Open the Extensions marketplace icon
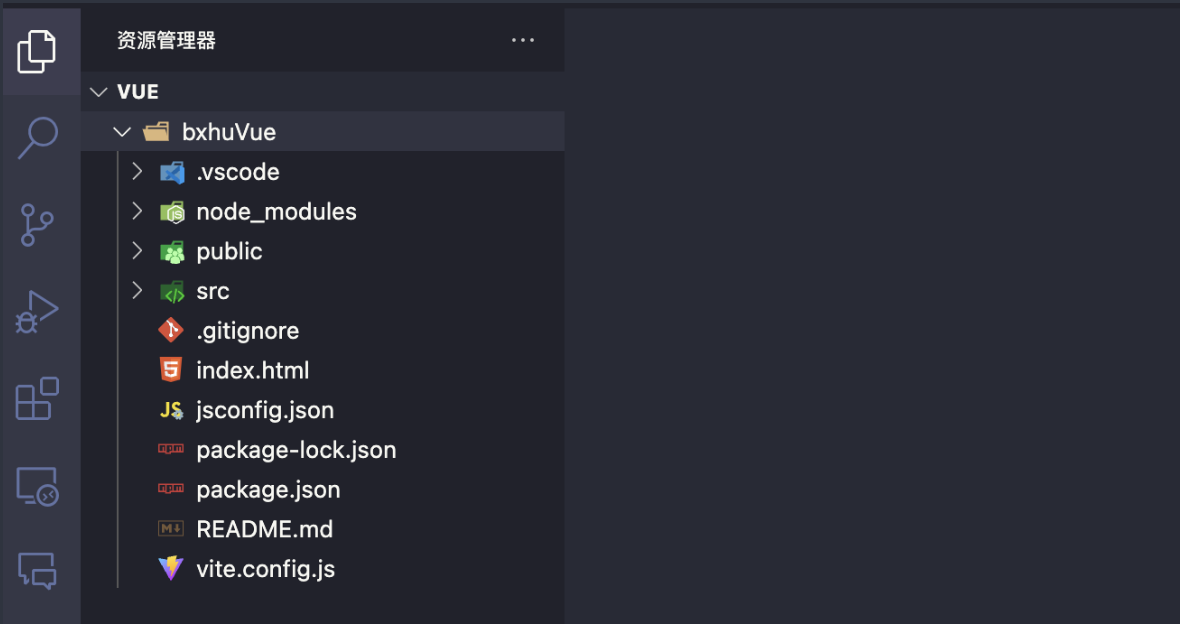This screenshot has width=1180, height=624. pyautogui.click(x=38, y=399)
